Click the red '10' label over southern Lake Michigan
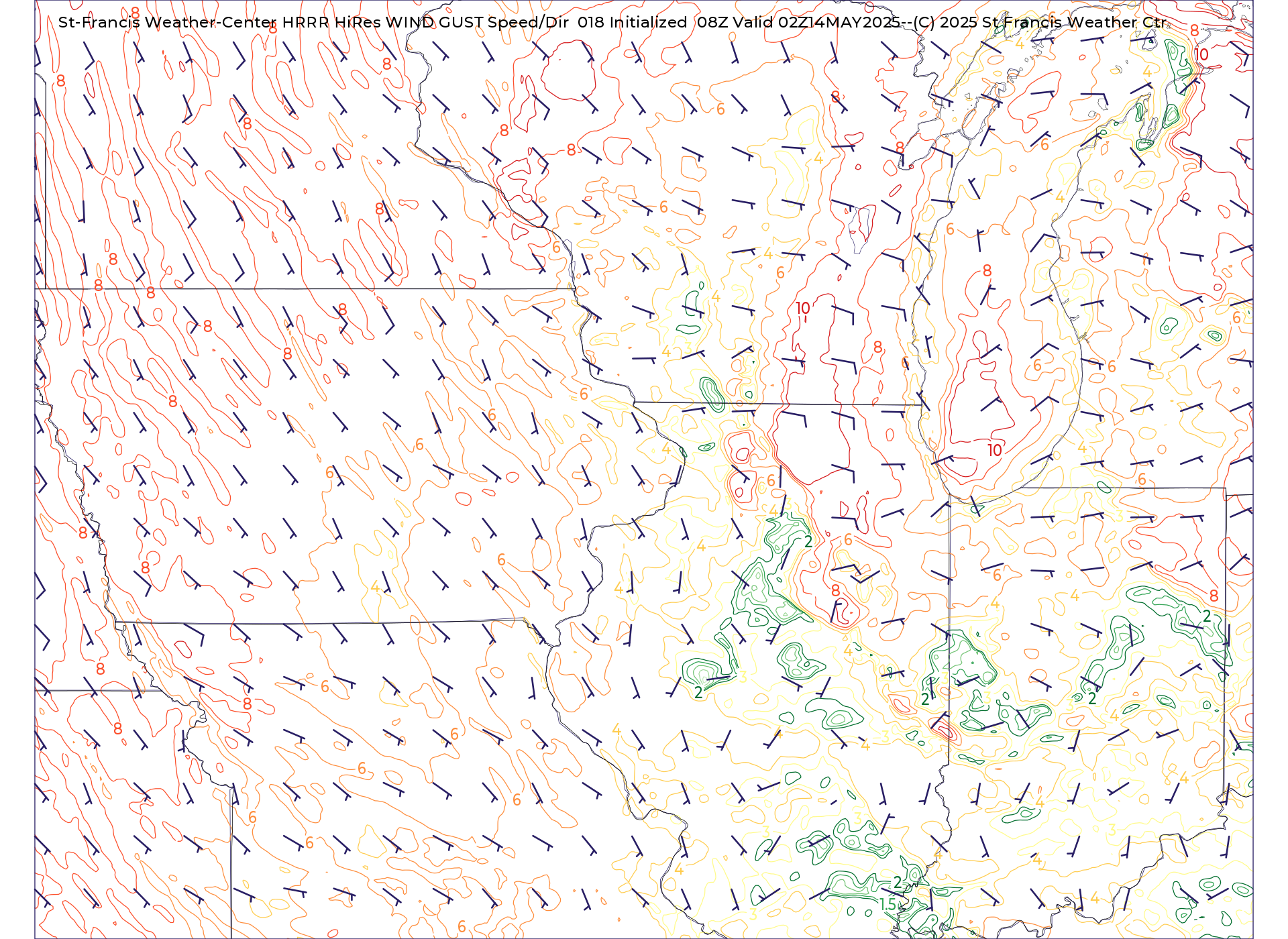The height and width of the screenshot is (939, 1288). [994, 451]
